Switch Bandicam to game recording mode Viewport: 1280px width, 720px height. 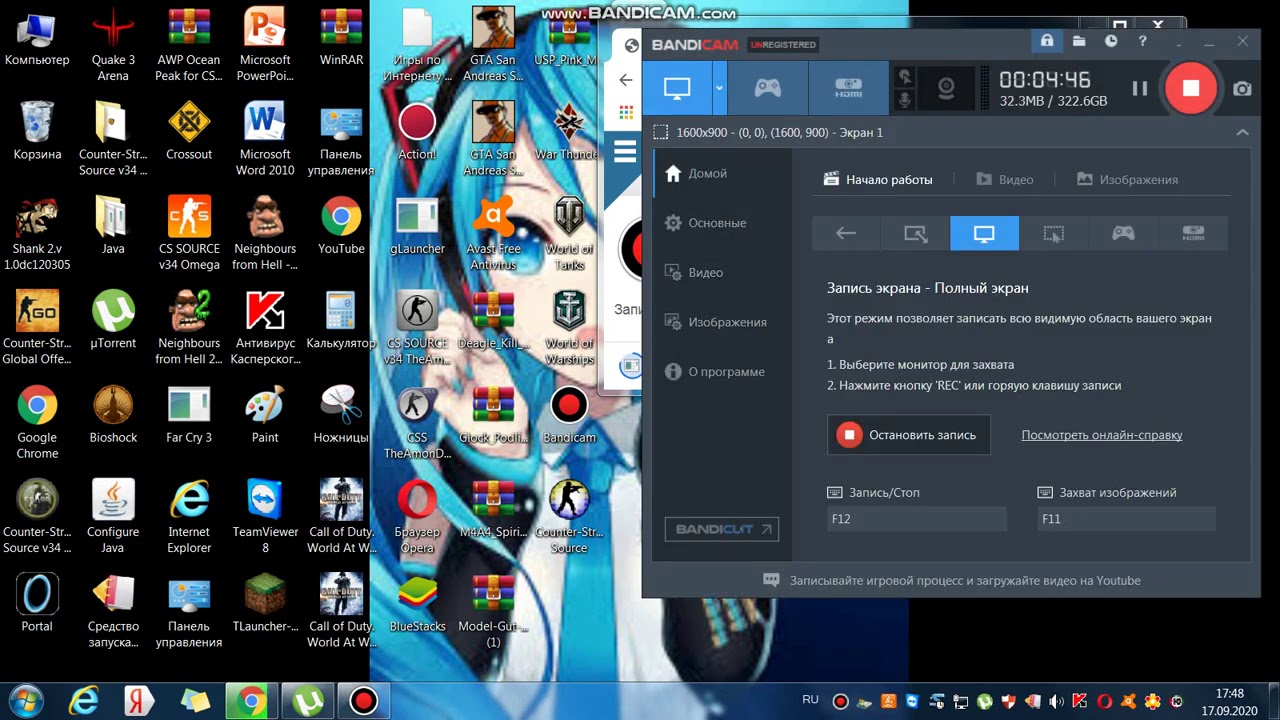767,88
